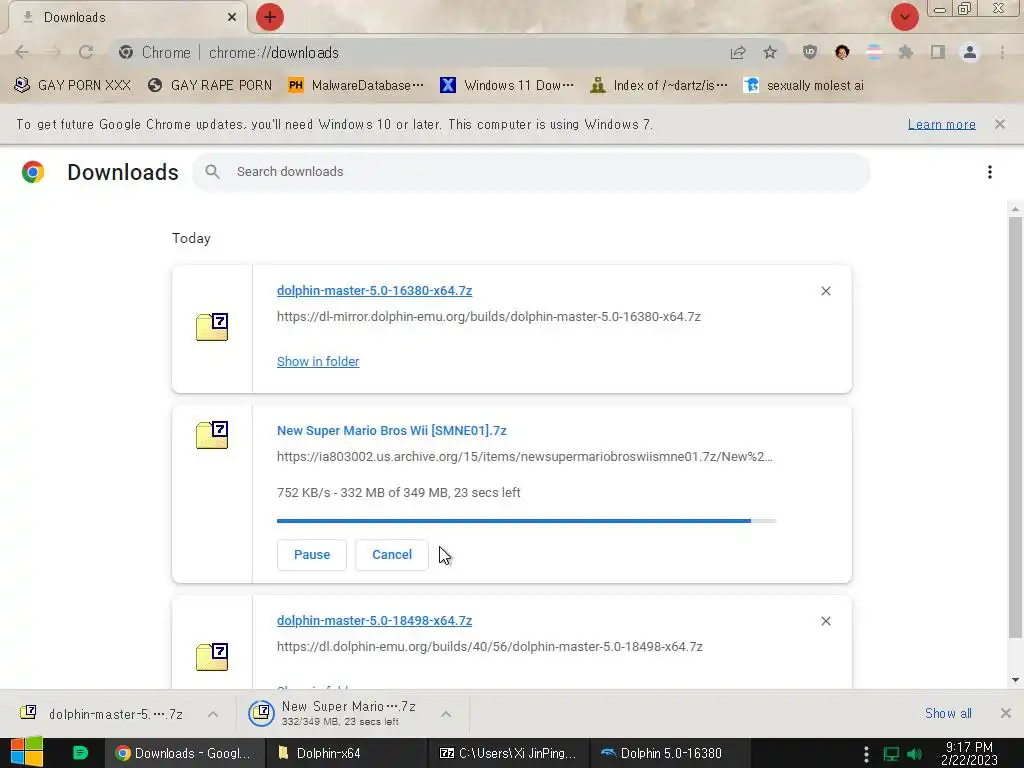Open the Chrome three-dot main menu
Viewport: 1024px width, 768px height.
1002,52
